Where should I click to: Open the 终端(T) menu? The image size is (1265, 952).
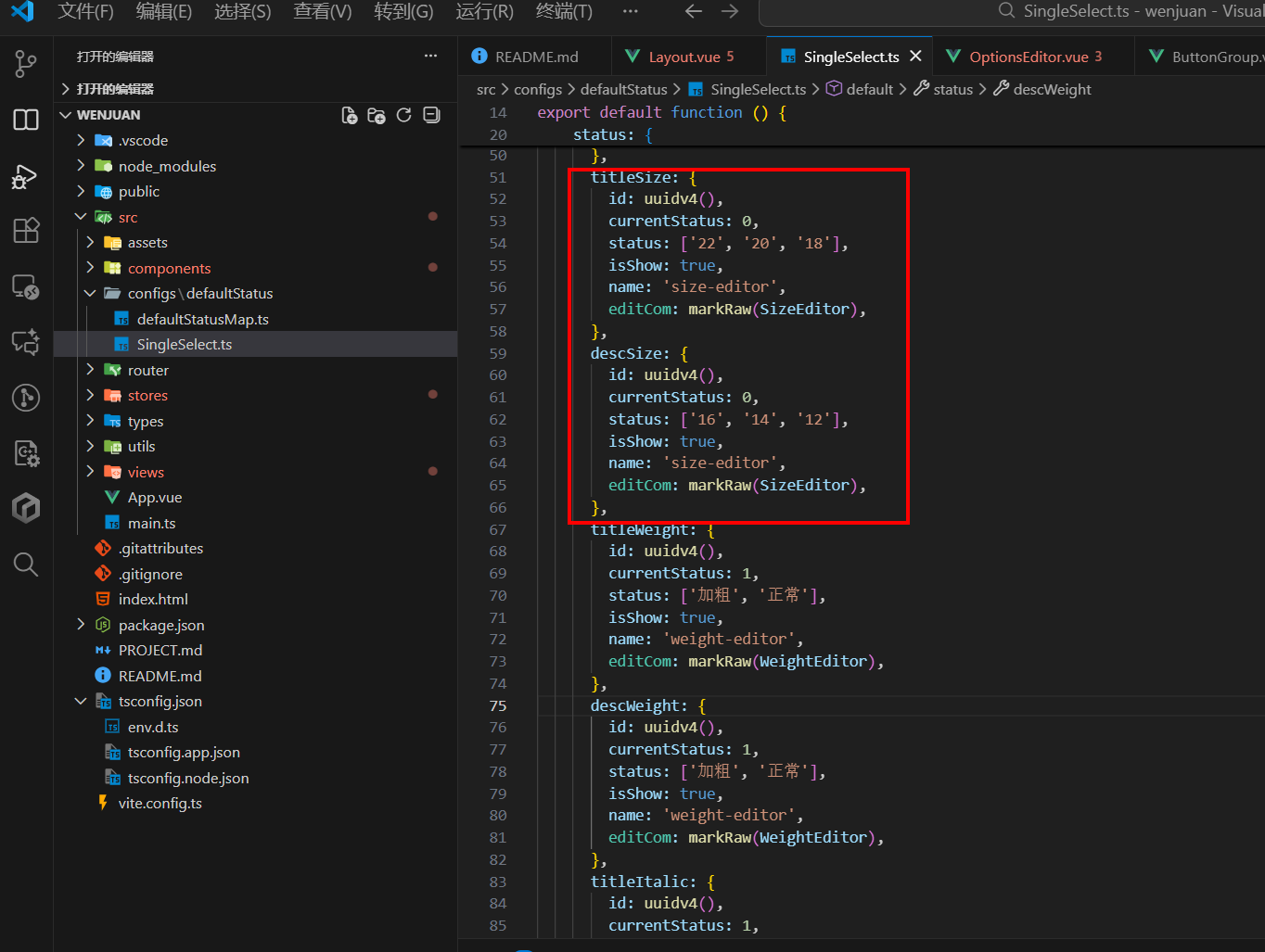tap(564, 11)
